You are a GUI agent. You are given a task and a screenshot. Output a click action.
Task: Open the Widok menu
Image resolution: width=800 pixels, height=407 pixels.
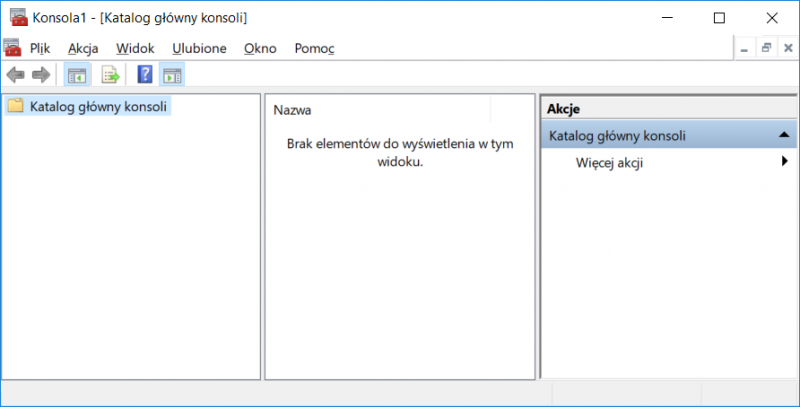(x=135, y=48)
